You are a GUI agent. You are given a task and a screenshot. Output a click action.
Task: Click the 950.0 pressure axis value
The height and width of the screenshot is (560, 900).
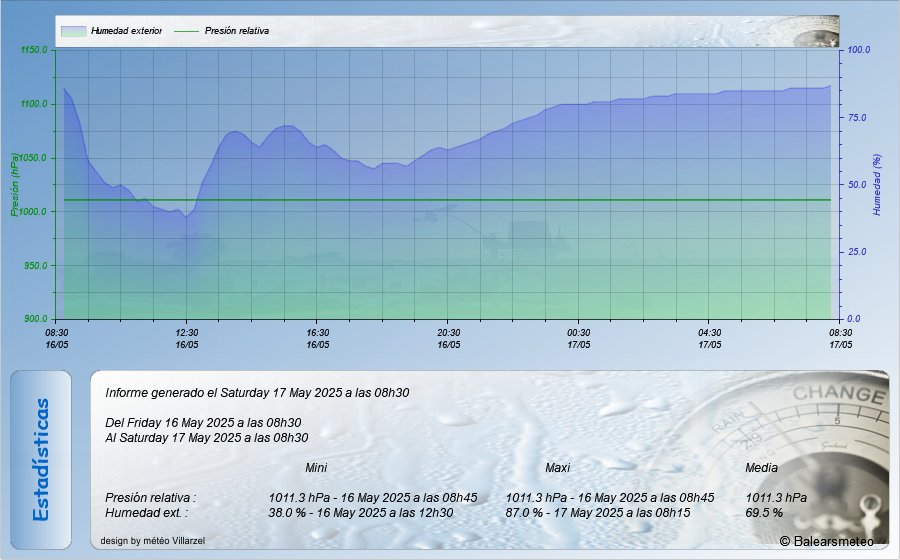click(x=36, y=266)
